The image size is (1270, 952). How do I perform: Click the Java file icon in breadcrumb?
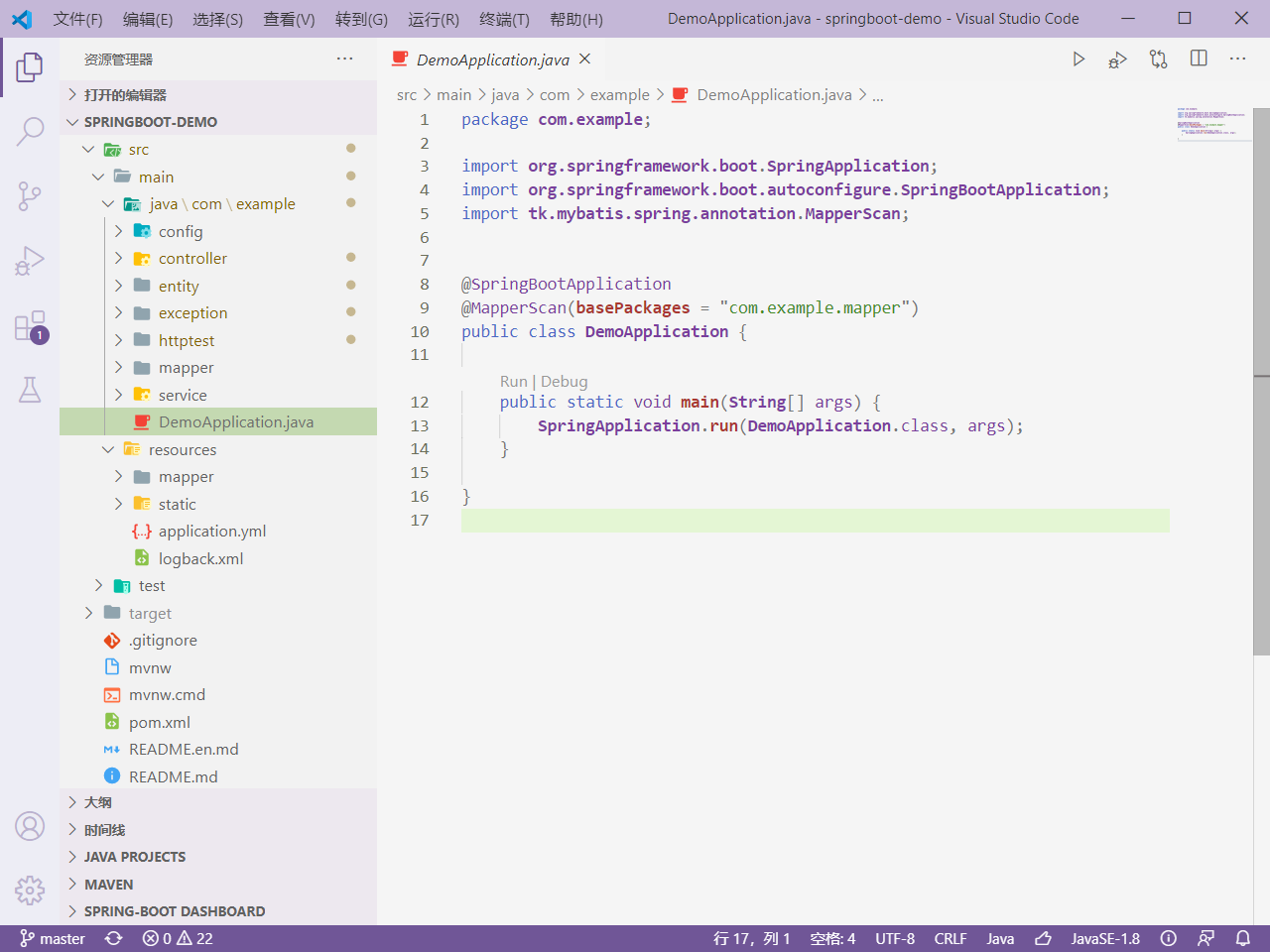coord(680,95)
